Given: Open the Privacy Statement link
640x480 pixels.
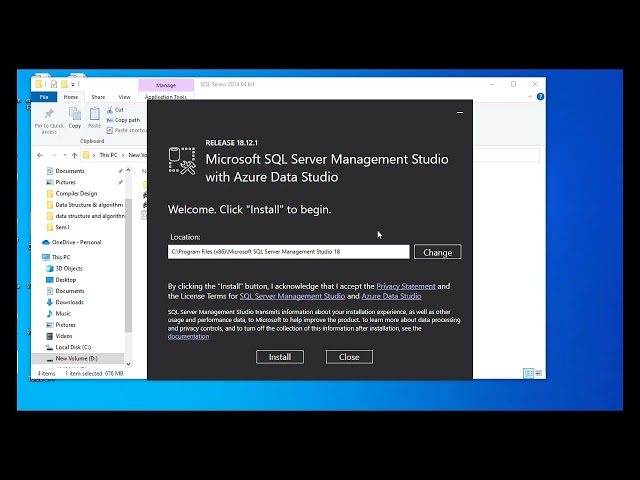Looking at the screenshot, I should click(406, 286).
